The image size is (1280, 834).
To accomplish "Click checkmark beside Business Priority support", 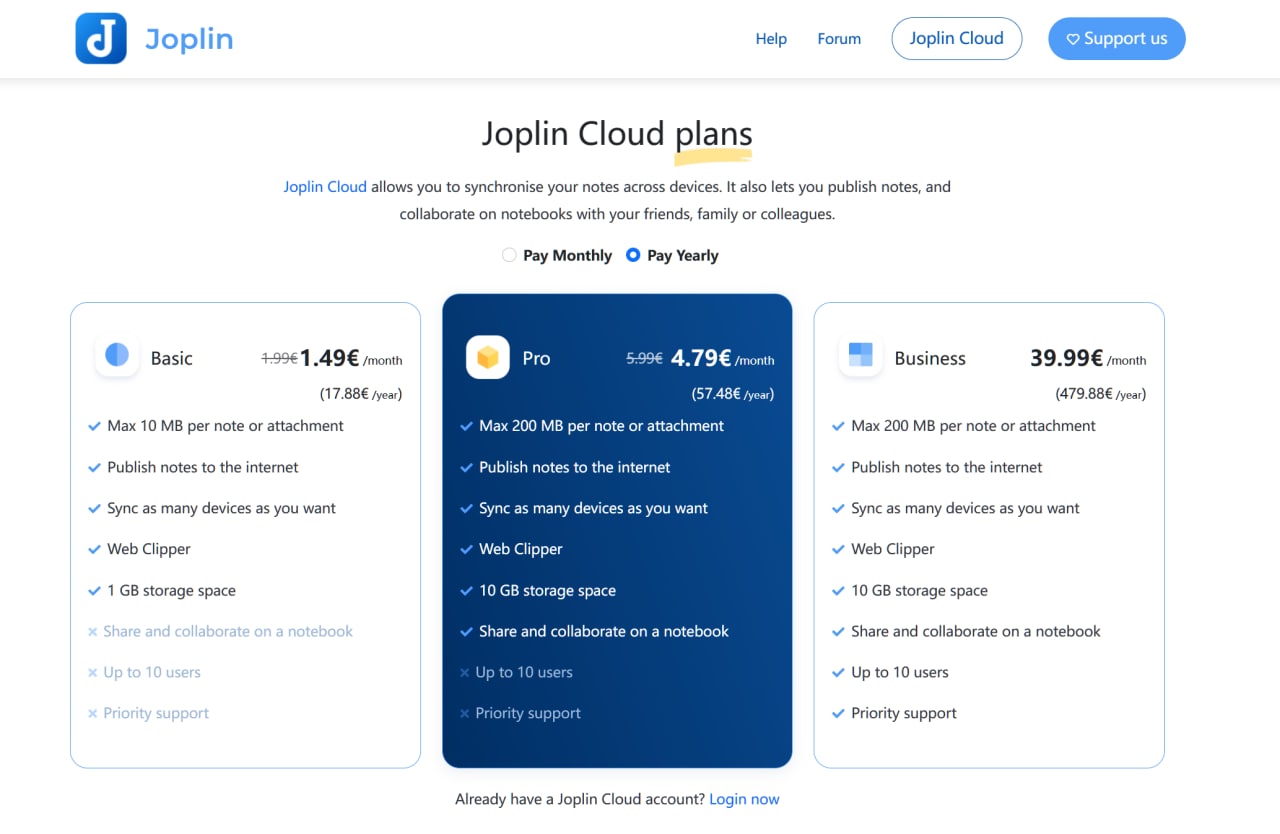I will 838,713.
